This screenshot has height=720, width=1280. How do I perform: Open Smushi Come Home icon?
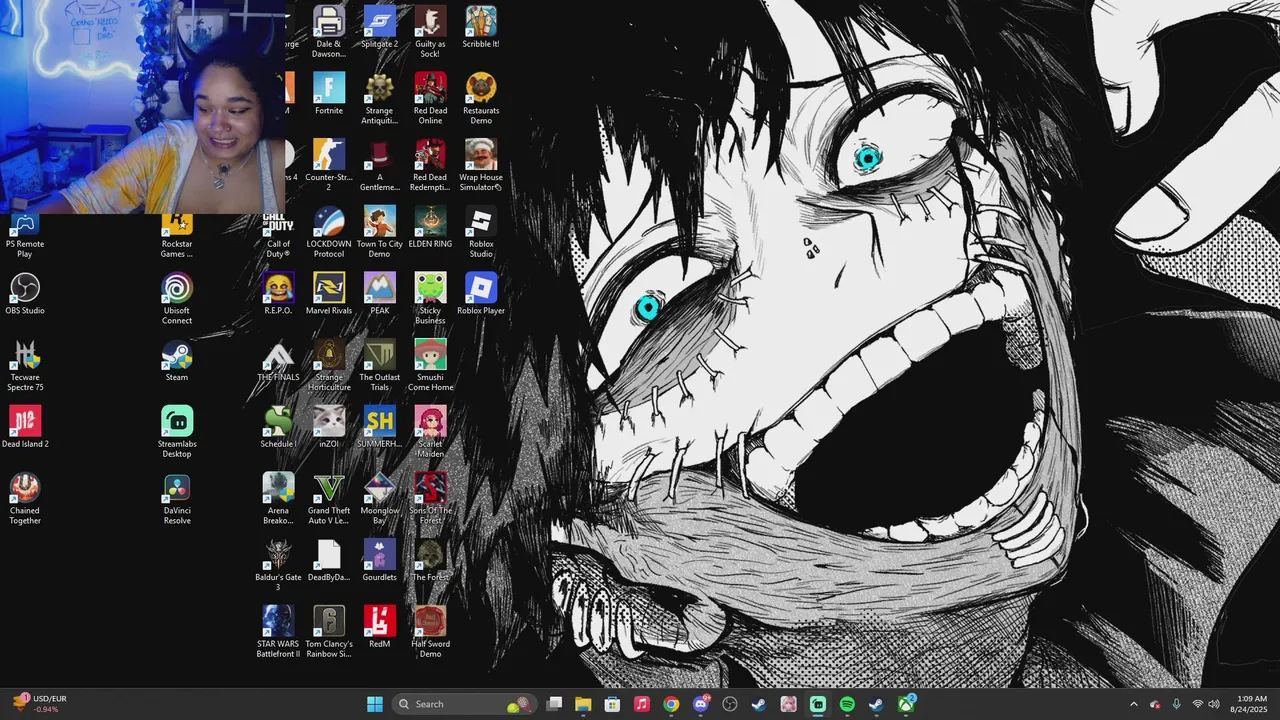tap(430, 365)
